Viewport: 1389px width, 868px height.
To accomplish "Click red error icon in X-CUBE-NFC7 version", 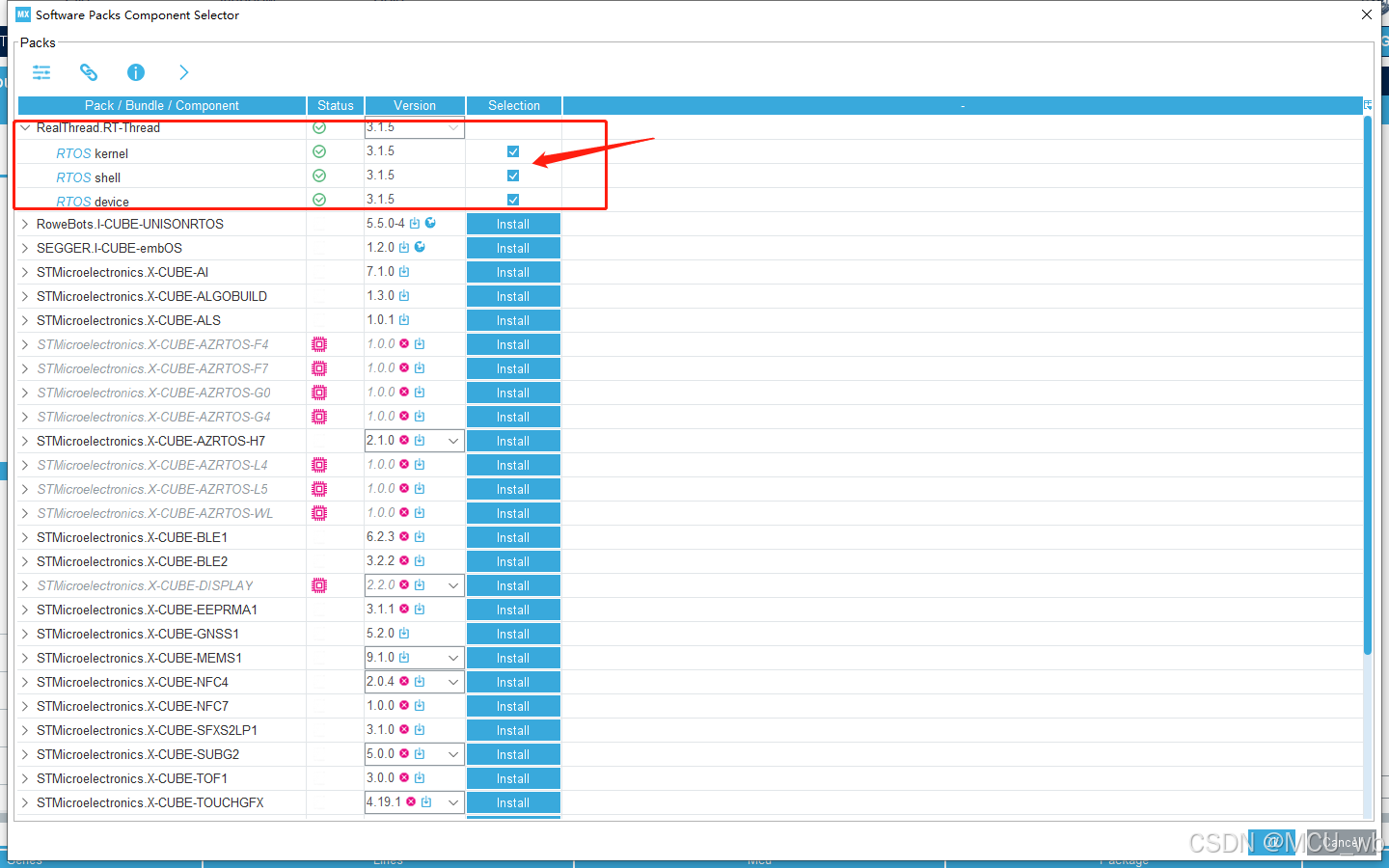I will pyautogui.click(x=404, y=705).
